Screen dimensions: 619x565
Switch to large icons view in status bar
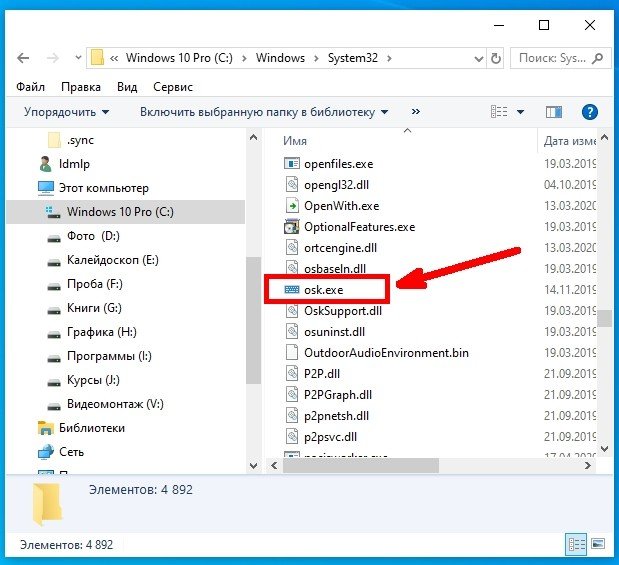tap(598, 544)
